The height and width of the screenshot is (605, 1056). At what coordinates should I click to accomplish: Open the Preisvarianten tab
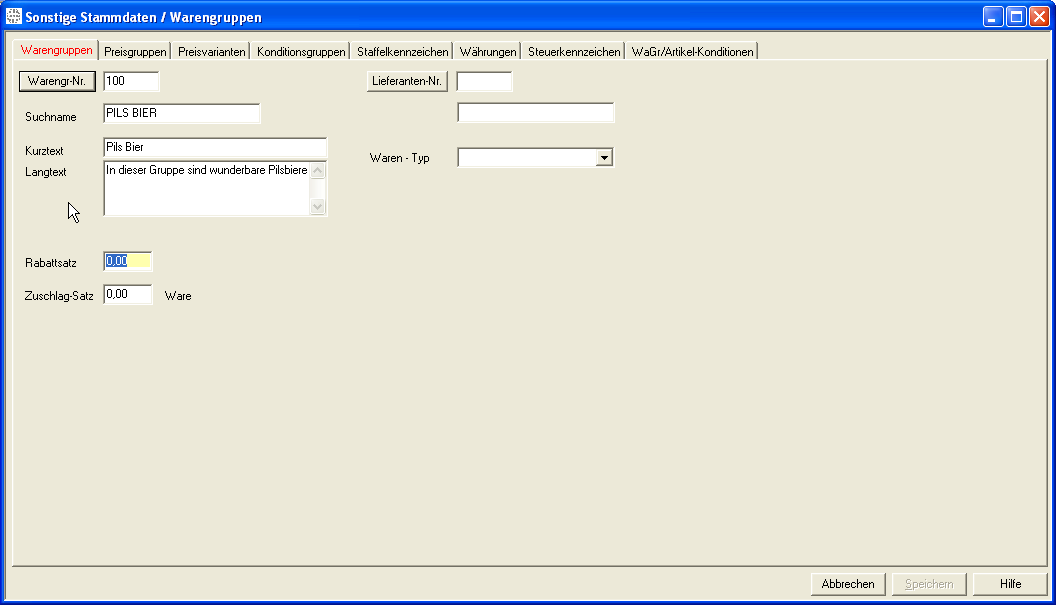(211, 51)
